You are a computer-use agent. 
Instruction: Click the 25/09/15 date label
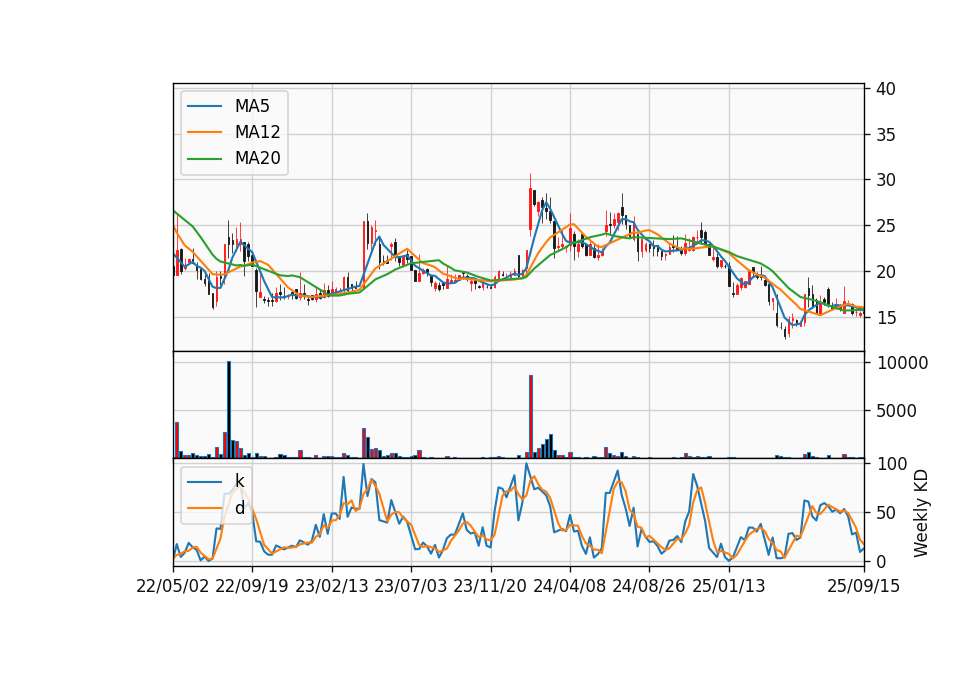[864, 586]
